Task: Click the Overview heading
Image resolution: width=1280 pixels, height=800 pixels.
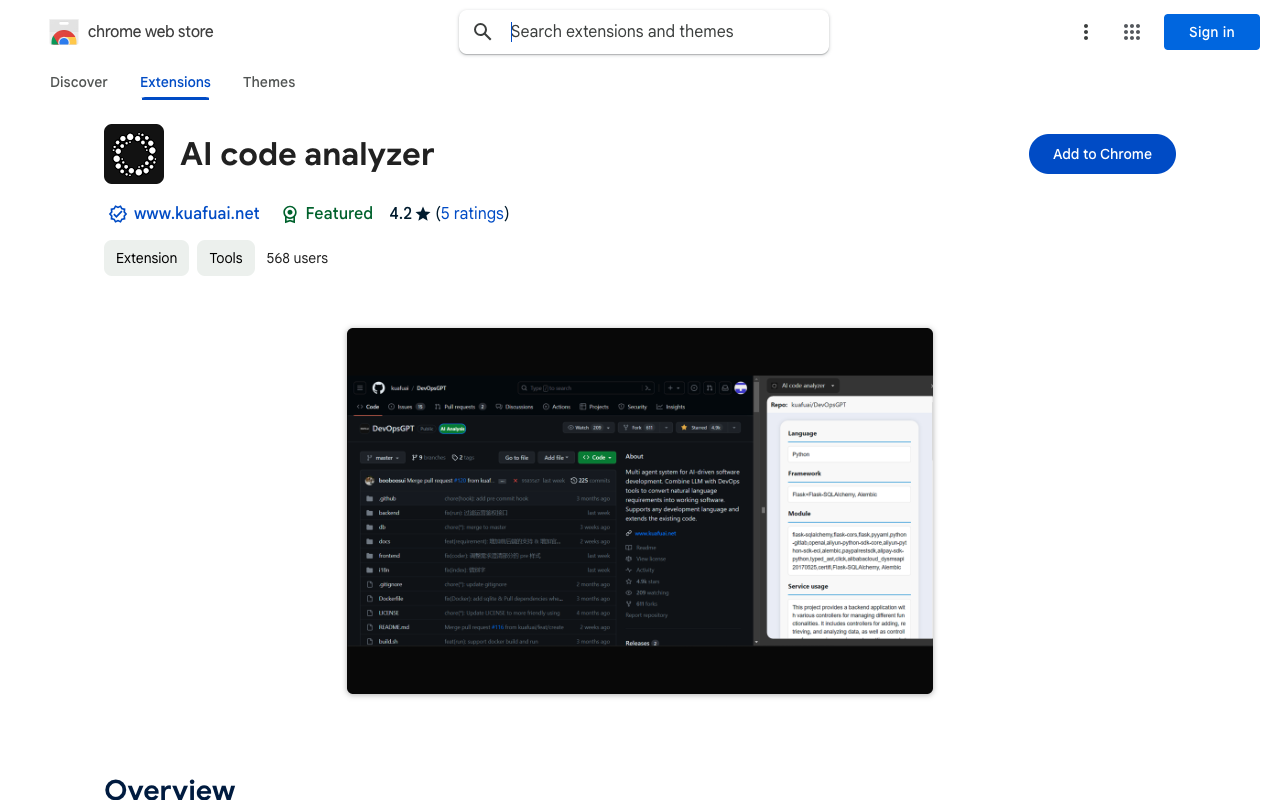Action: [x=170, y=788]
